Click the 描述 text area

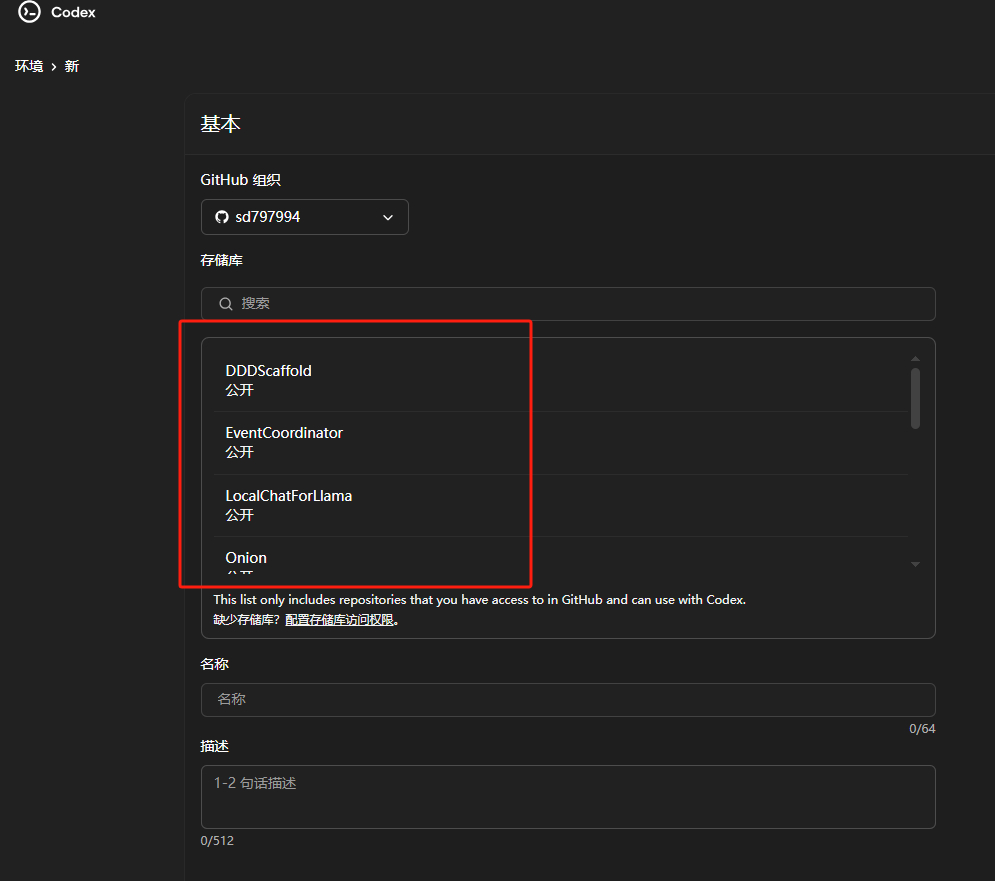pyautogui.click(x=567, y=796)
